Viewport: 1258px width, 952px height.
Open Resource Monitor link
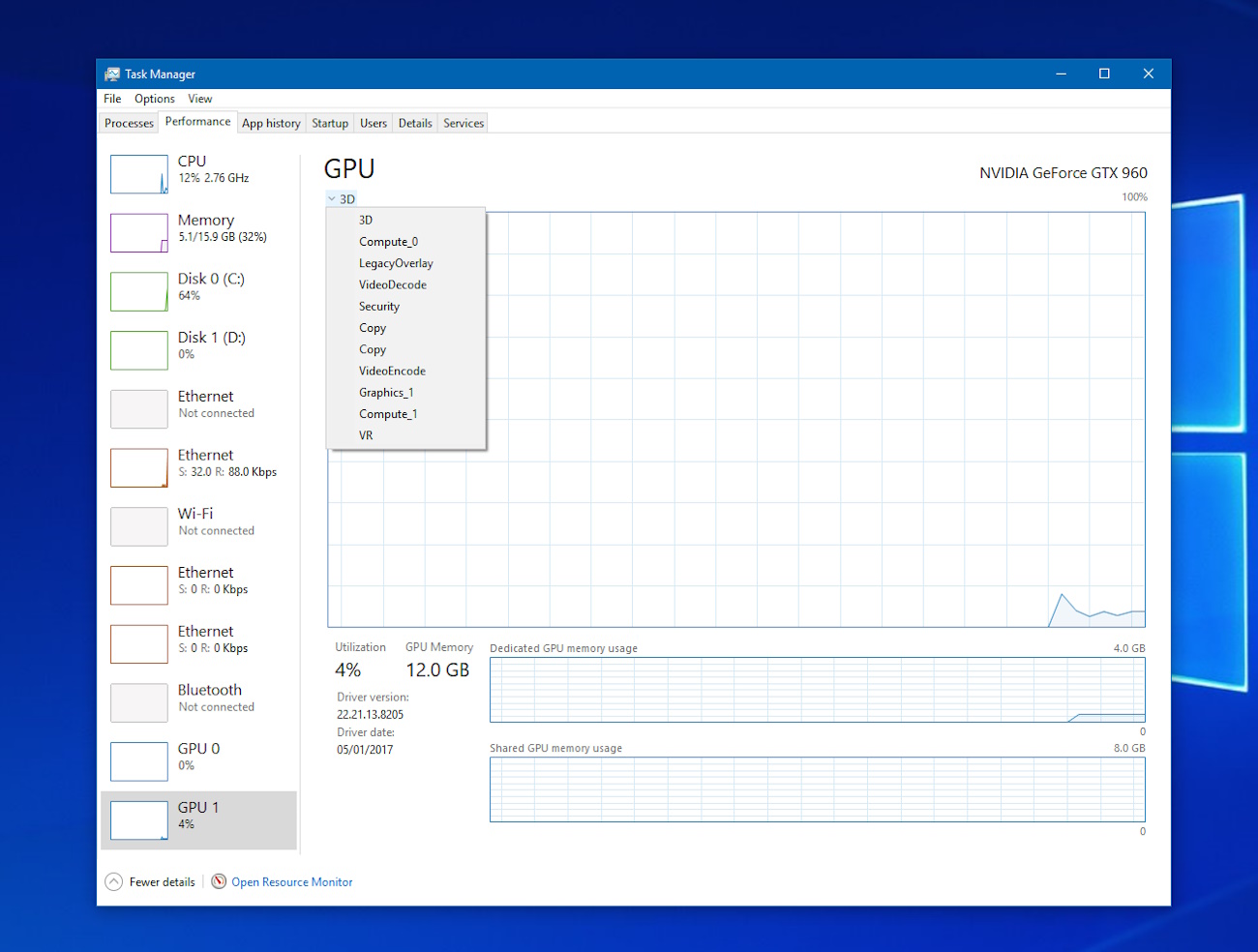(292, 882)
